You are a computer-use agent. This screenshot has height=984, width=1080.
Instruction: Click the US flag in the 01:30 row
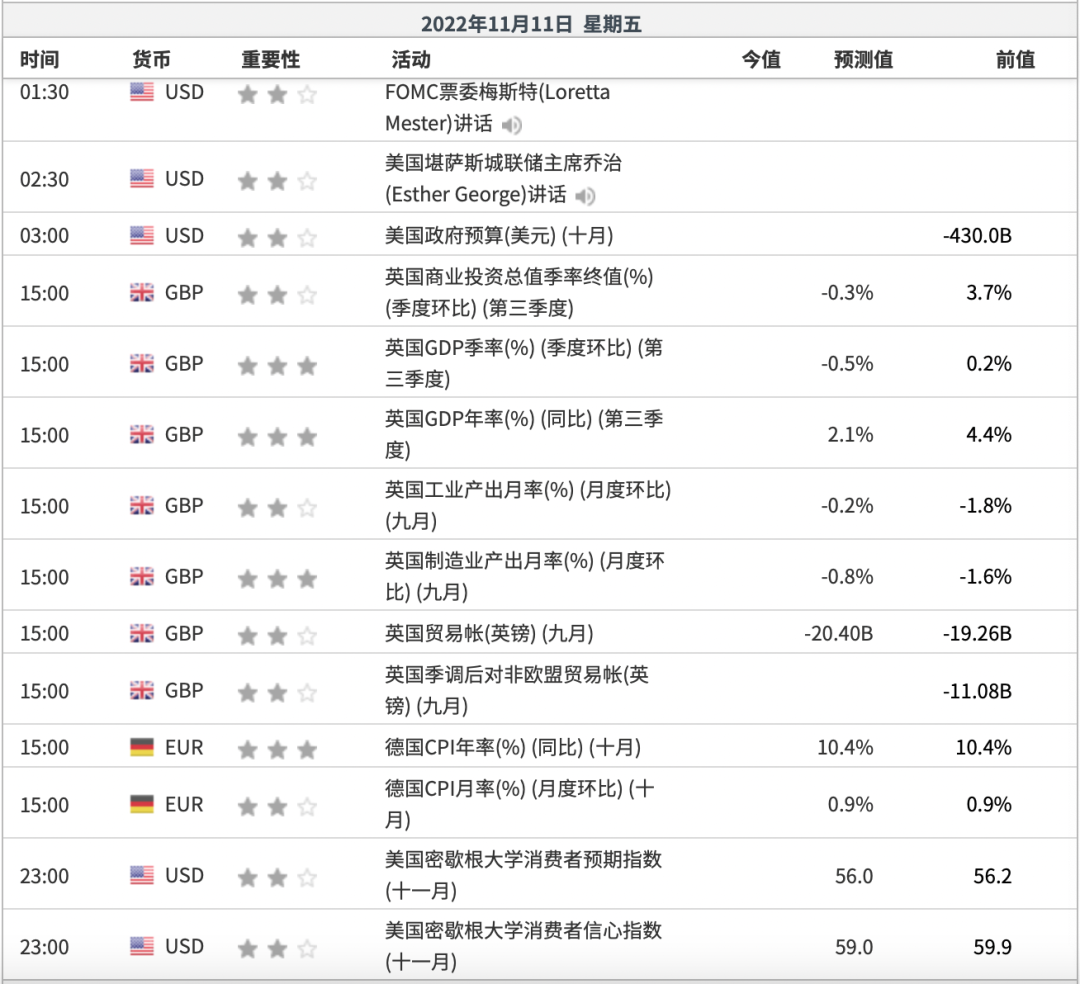coord(142,92)
